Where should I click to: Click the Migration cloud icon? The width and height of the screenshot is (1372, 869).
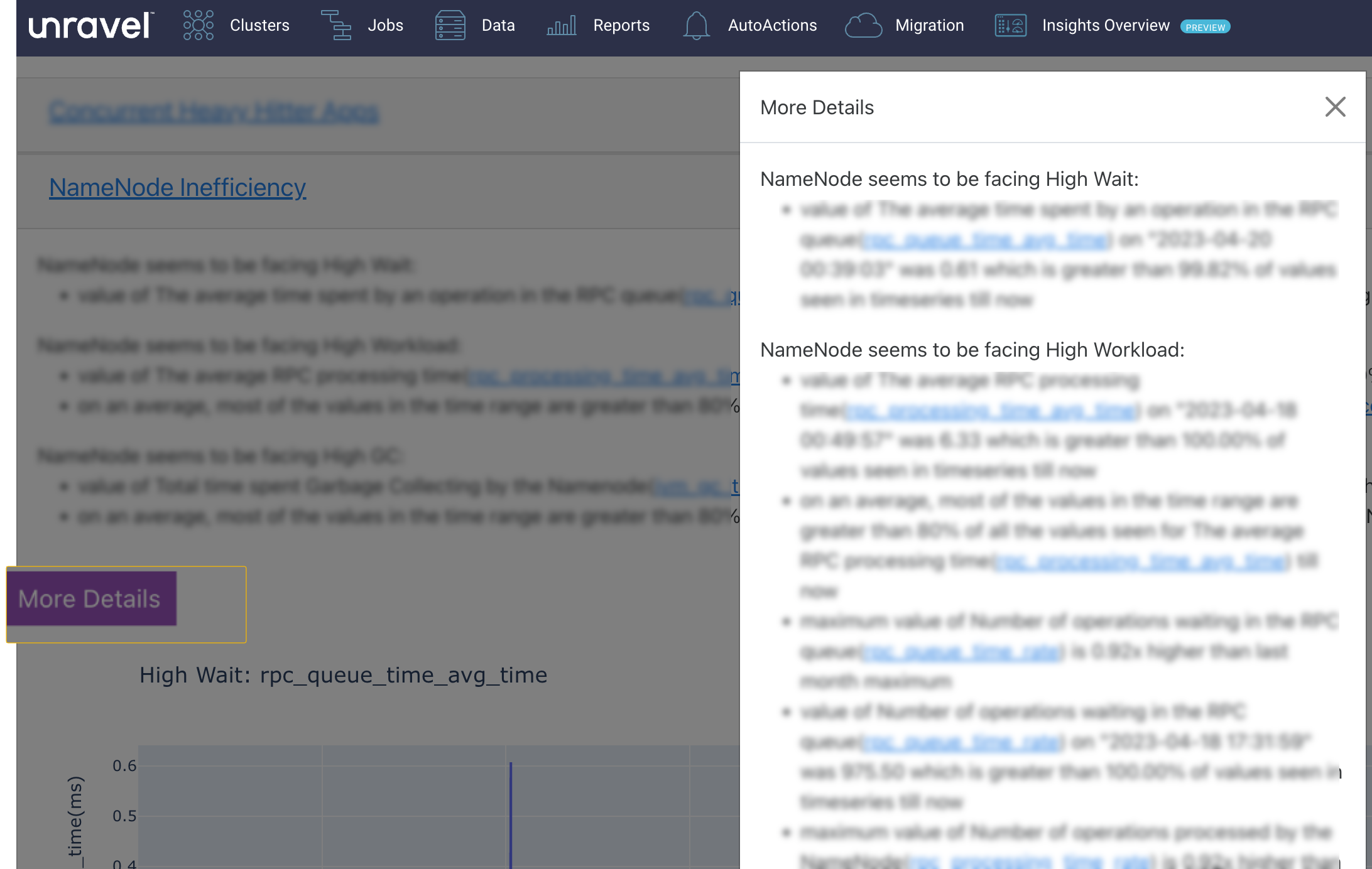point(863,26)
